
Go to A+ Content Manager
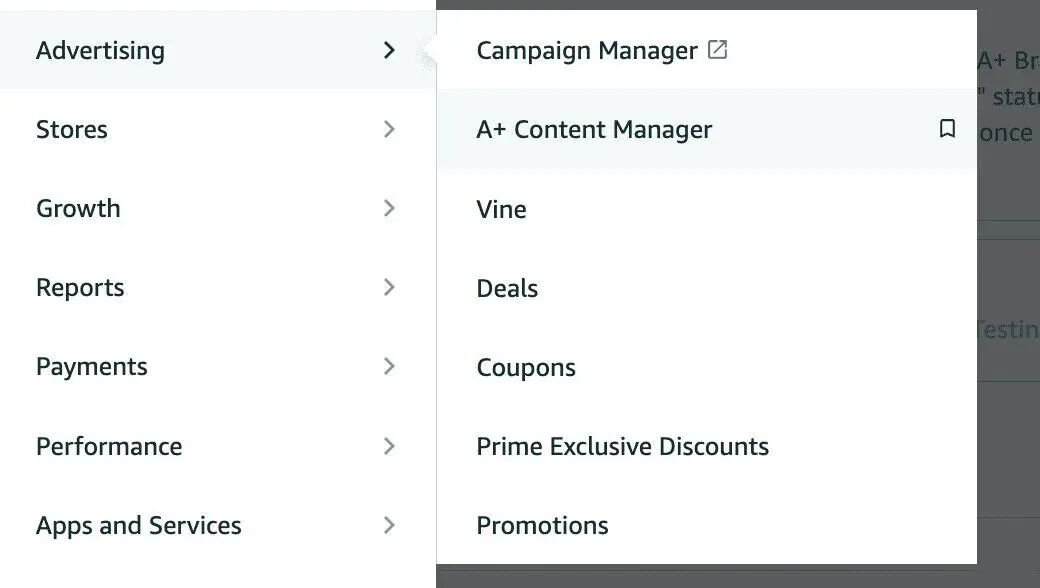click(594, 129)
